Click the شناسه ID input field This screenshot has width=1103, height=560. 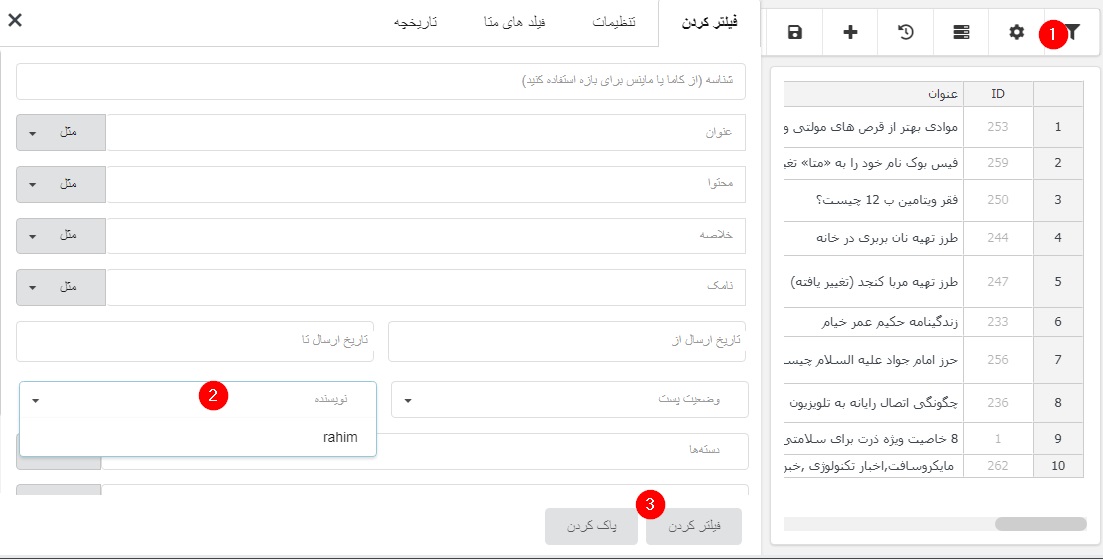(380, 81)
